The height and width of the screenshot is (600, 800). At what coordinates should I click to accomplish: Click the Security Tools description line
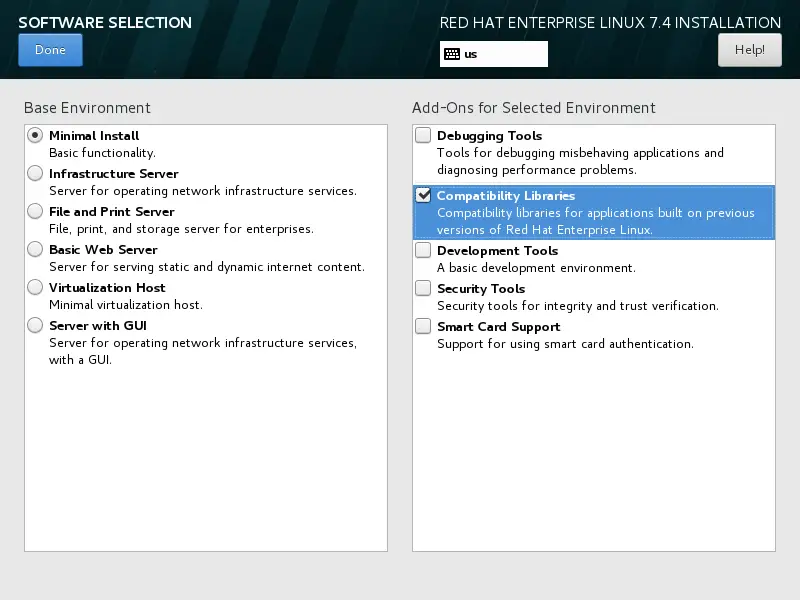[x=578, y=306]
